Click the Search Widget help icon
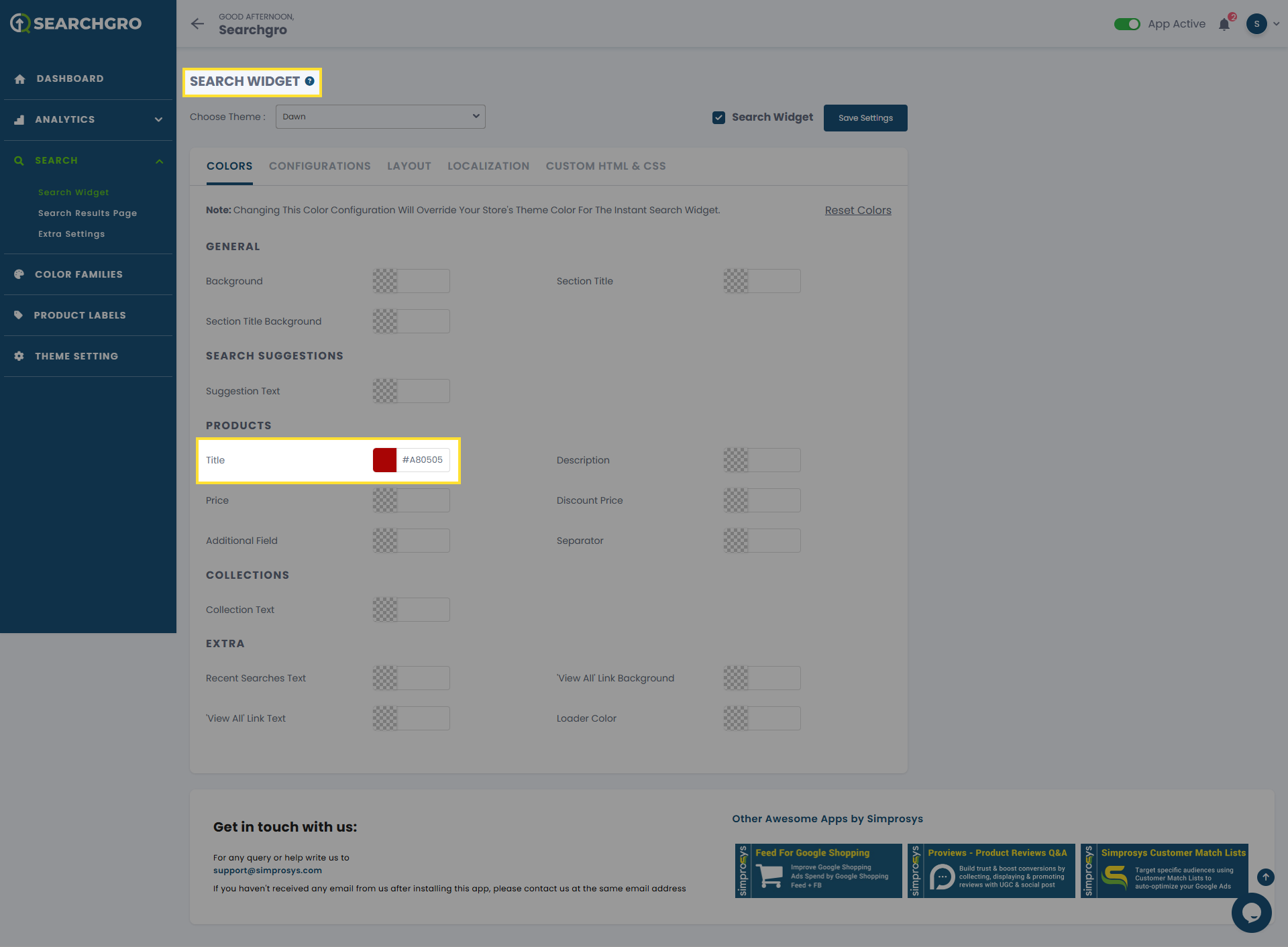The height and width of the screenshot is (947, 1288). click(x=310, y=81)
